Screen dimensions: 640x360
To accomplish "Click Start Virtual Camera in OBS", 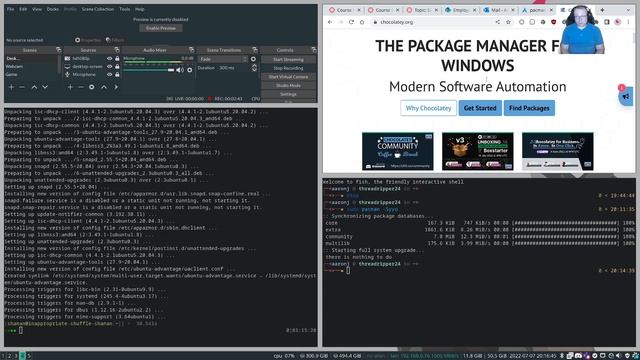I will tap(288, 77).
